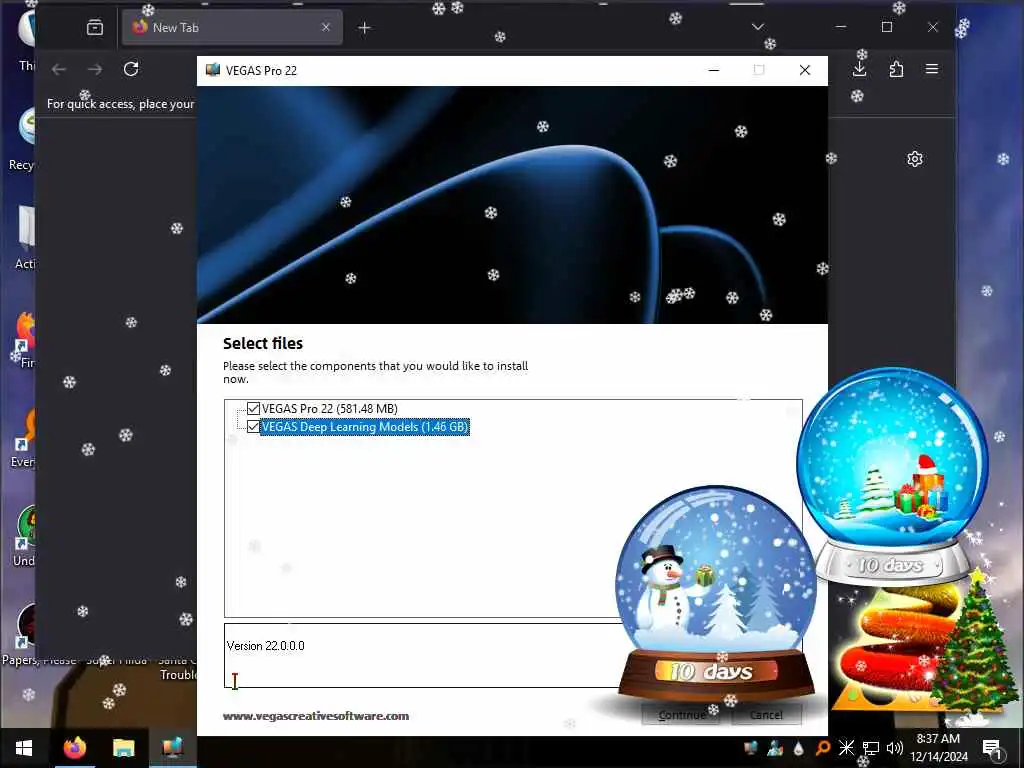Click the white snowflake tray icon
The height and width of the screenshot is (768, 1024).
846,748
